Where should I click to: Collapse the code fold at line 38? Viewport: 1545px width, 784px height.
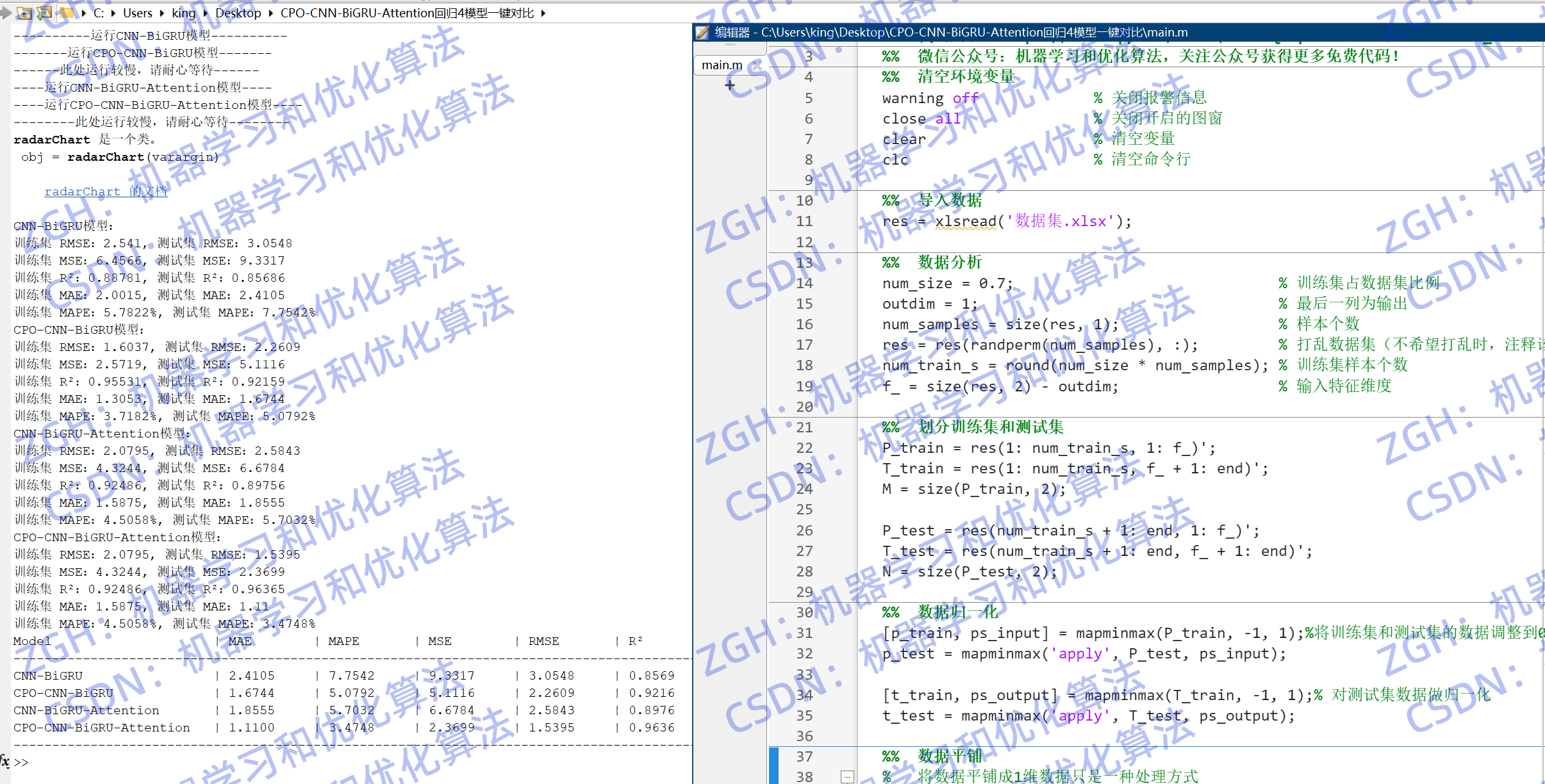847,776
